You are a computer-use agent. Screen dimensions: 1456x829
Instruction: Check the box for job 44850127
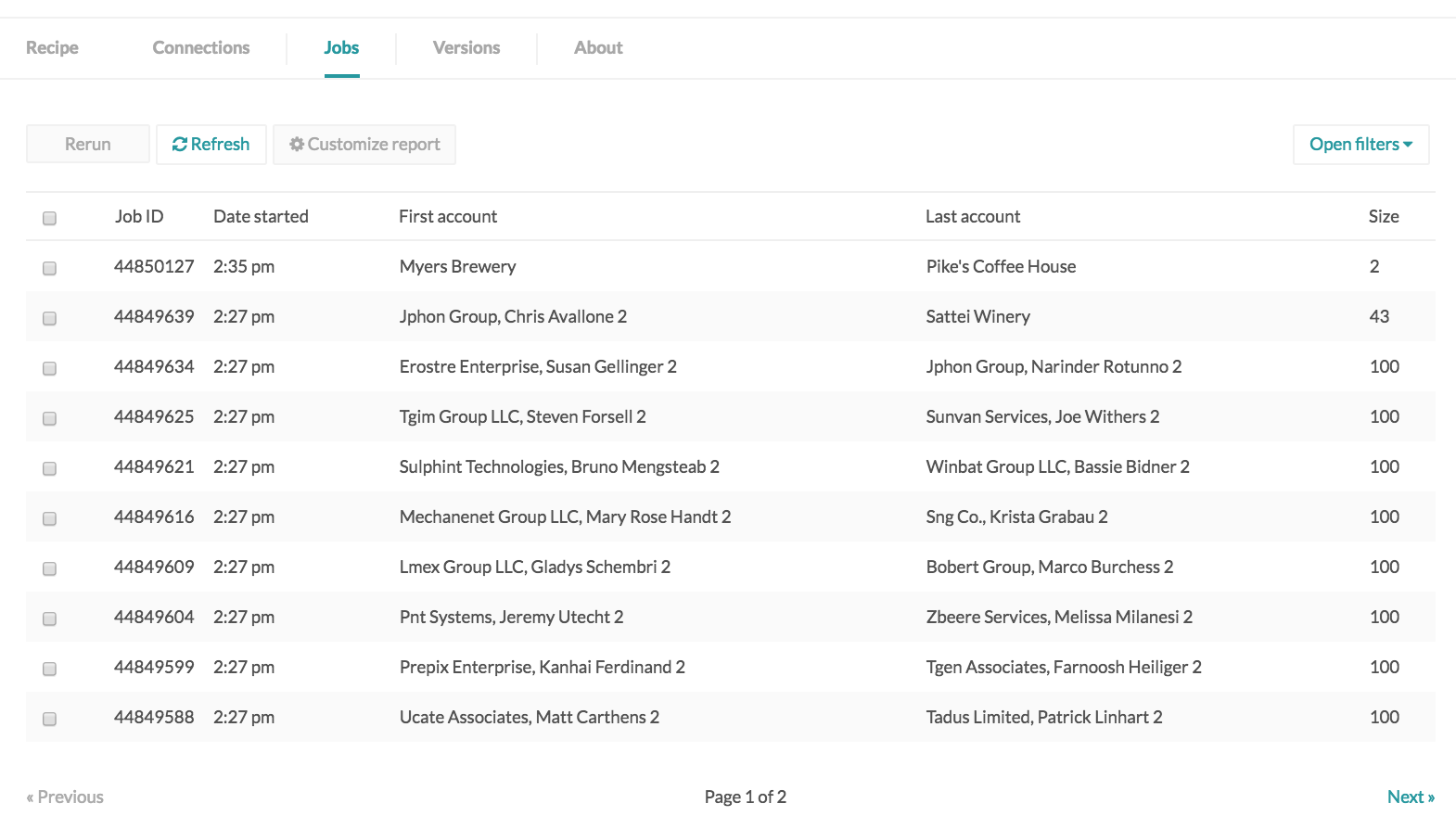(50, 268)
